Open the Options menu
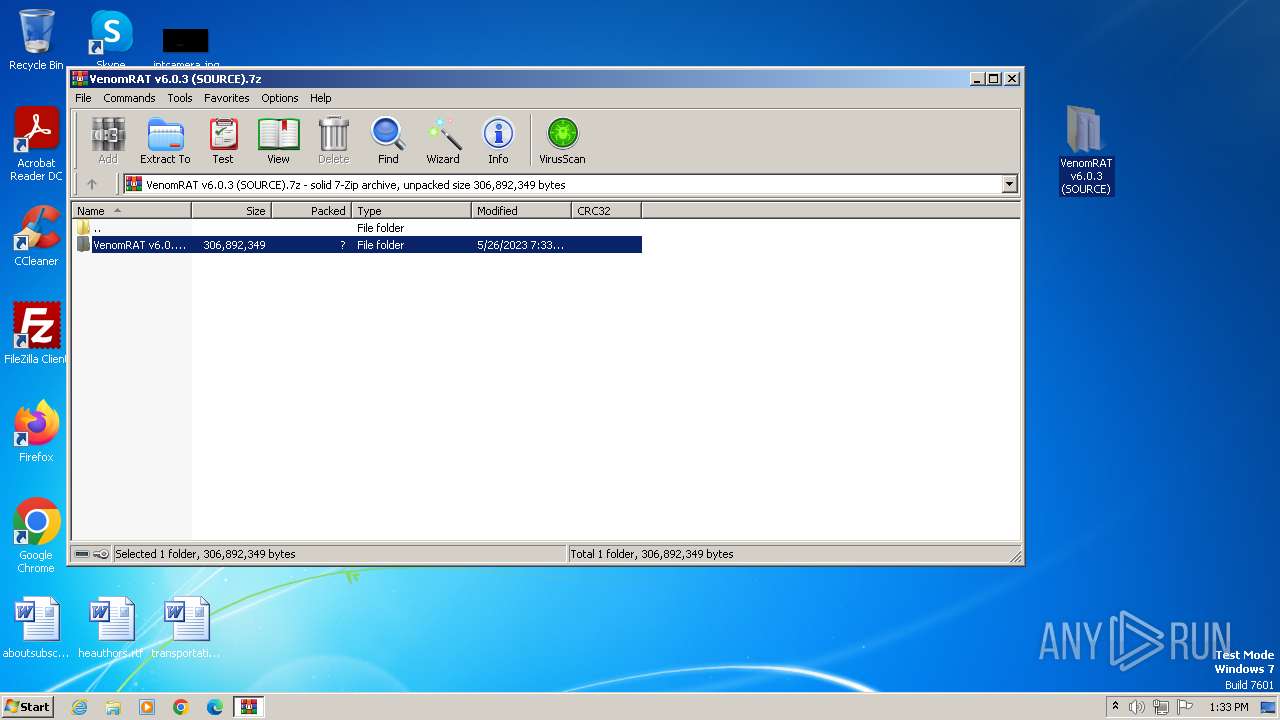 [x=280, y=98]
